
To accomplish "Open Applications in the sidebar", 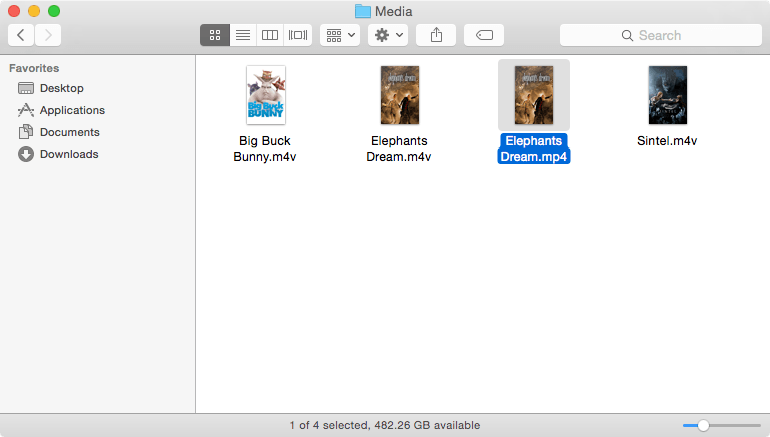I will [71, 110].
